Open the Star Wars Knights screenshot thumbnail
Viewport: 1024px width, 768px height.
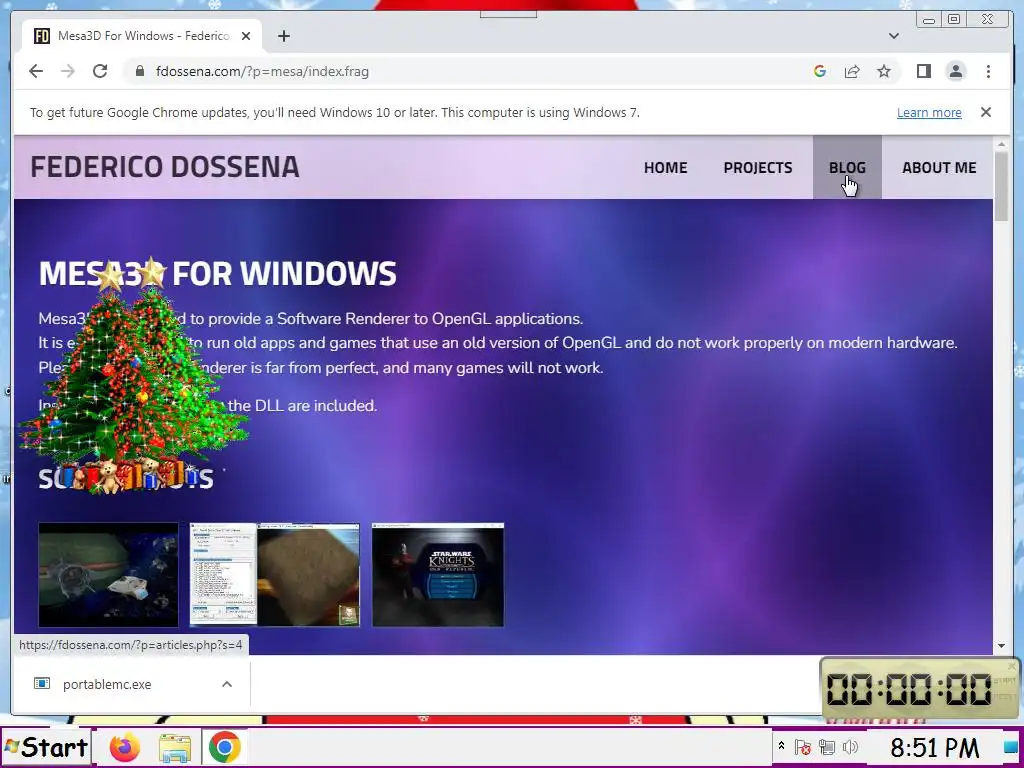click(438, 575)
